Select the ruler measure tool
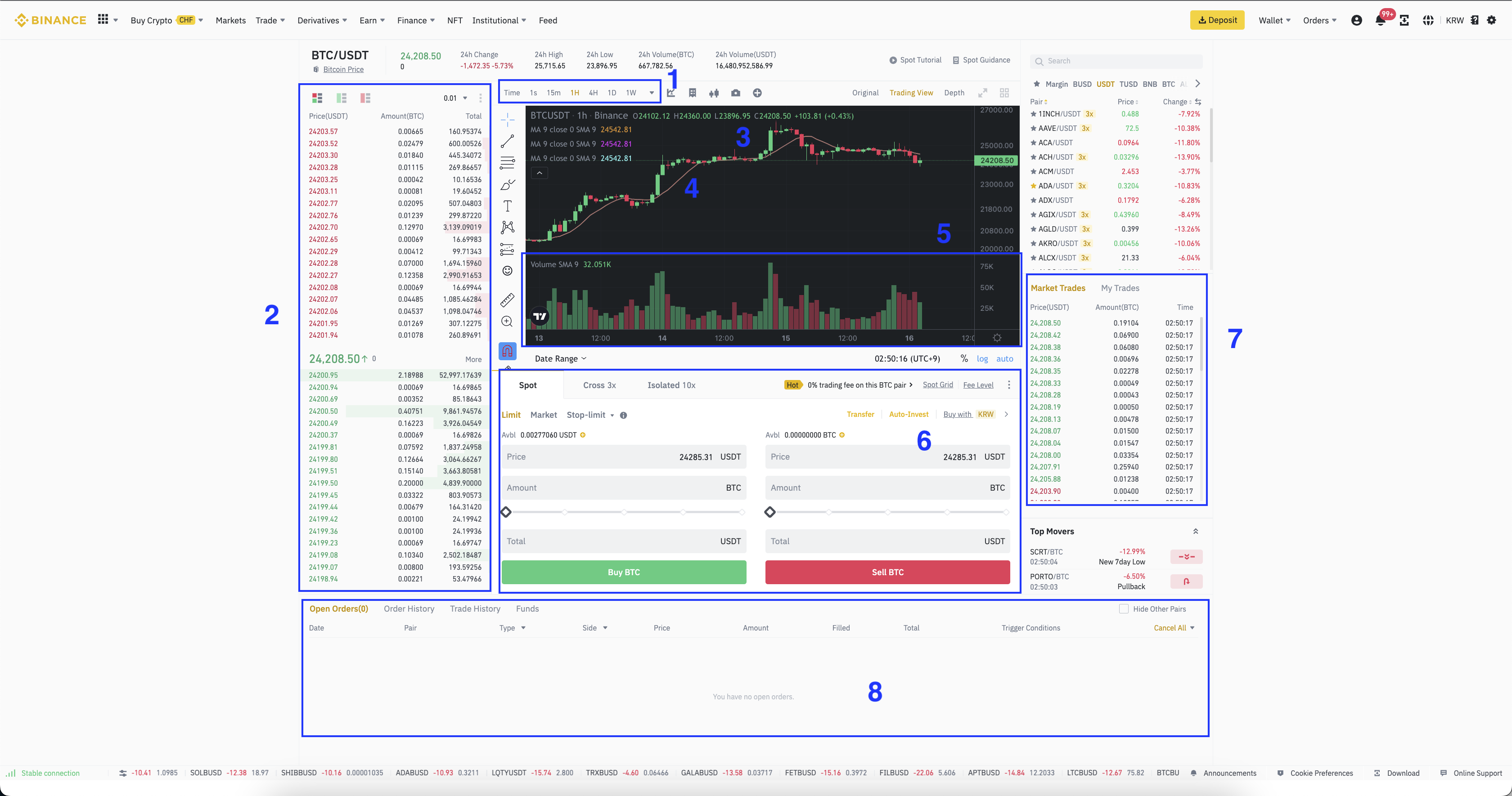Screen dimensions: 1512x796 (507, 300)
